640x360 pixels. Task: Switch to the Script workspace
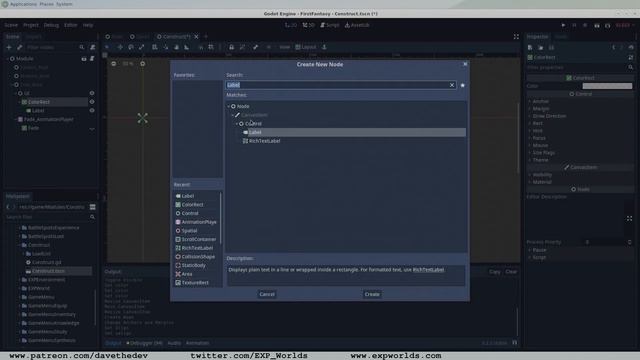point(330,25)
